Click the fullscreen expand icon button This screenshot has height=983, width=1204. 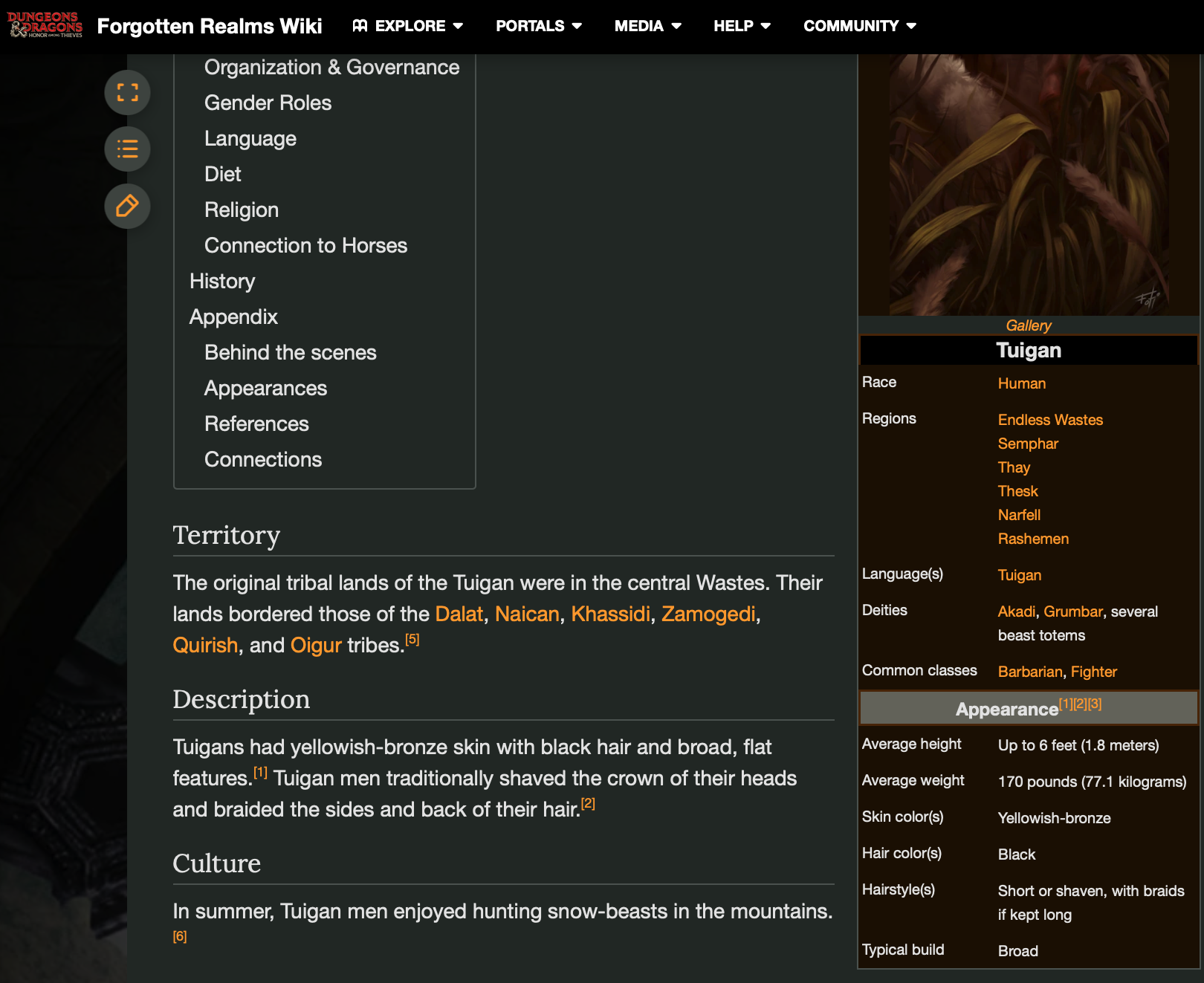tap(127, 93)
